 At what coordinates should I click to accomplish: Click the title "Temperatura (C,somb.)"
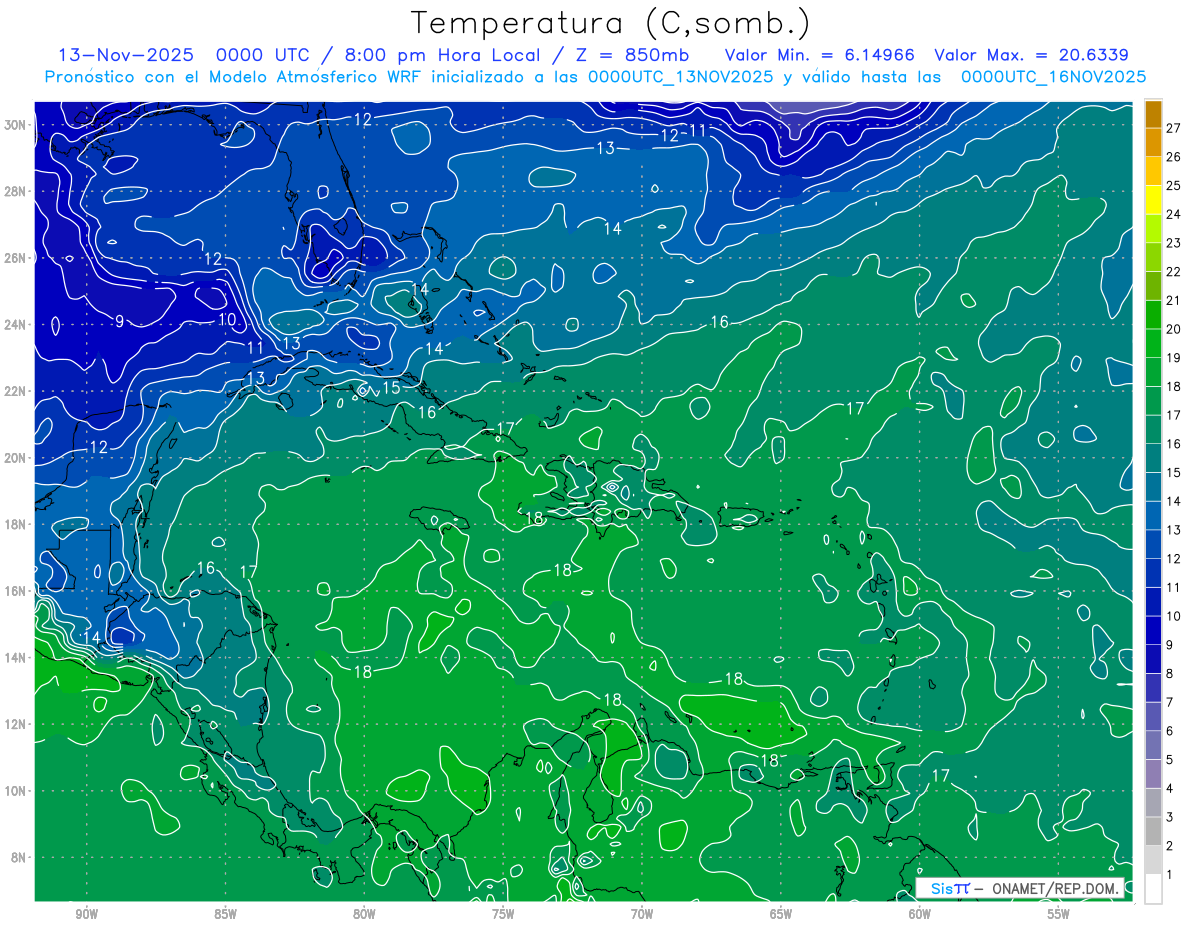click(611, 24)
